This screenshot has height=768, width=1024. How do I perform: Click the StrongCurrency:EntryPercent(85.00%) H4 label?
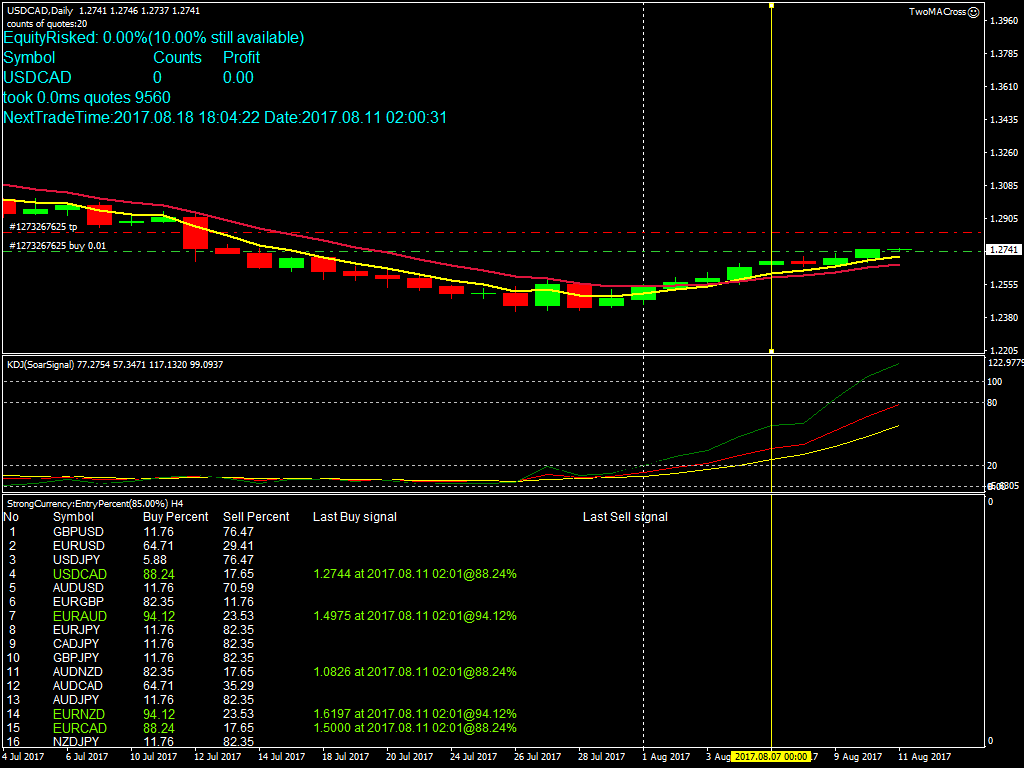(95, 504)
